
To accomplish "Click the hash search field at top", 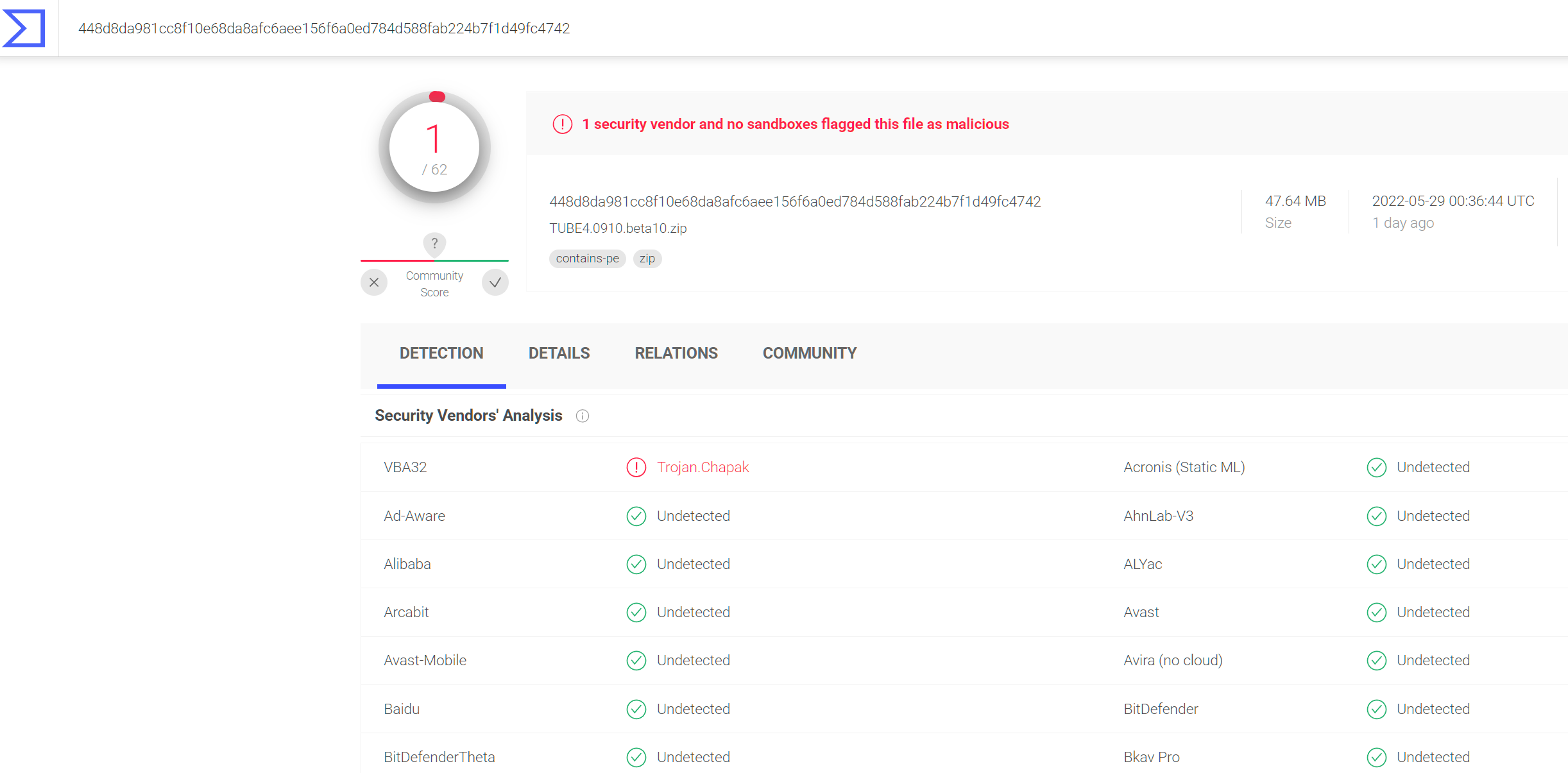I will 324,28.
